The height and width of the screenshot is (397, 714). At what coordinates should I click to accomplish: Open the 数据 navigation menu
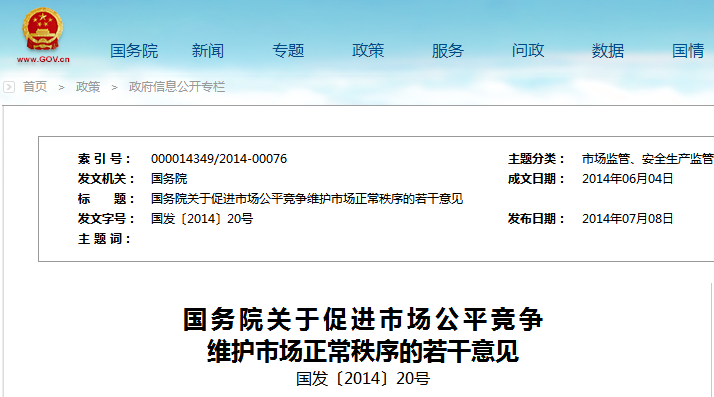[608, 51]
